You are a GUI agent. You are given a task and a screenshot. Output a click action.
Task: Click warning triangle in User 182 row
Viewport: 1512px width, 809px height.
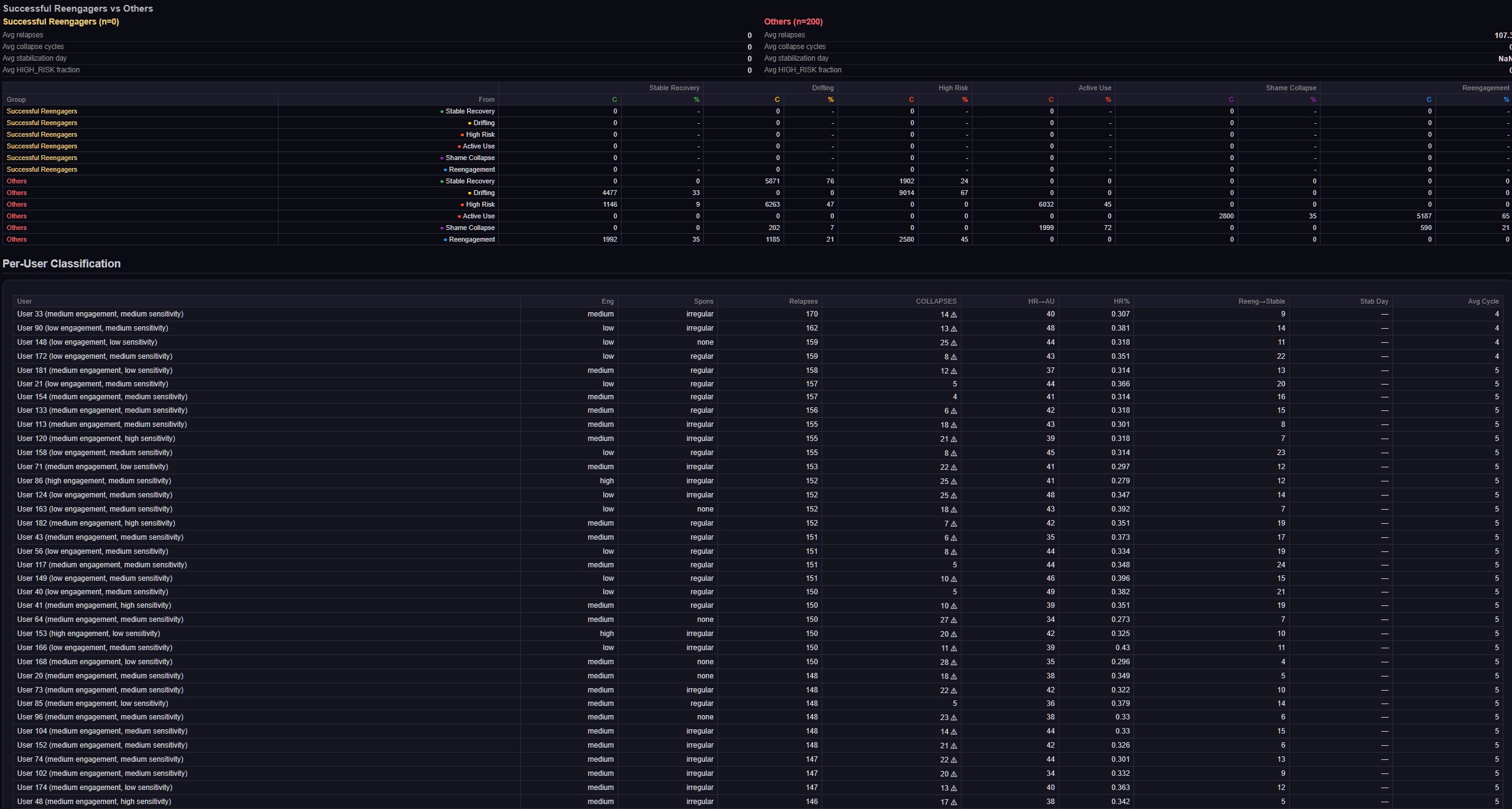954,524
